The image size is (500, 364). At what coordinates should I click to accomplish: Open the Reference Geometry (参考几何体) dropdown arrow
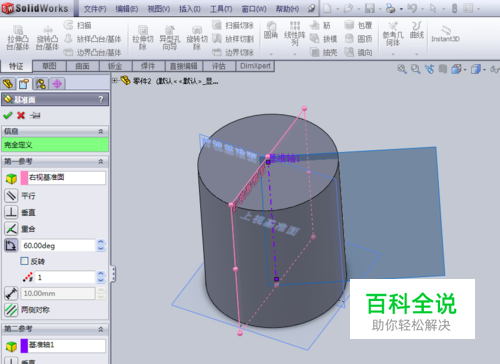(393, 54)
